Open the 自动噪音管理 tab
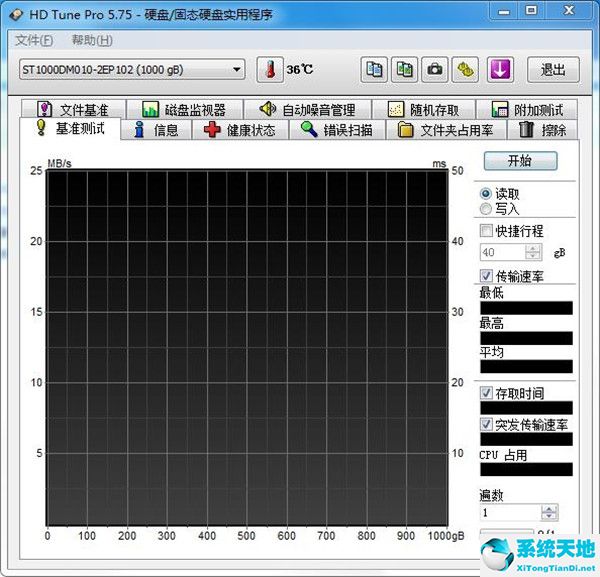 [308, 110]
